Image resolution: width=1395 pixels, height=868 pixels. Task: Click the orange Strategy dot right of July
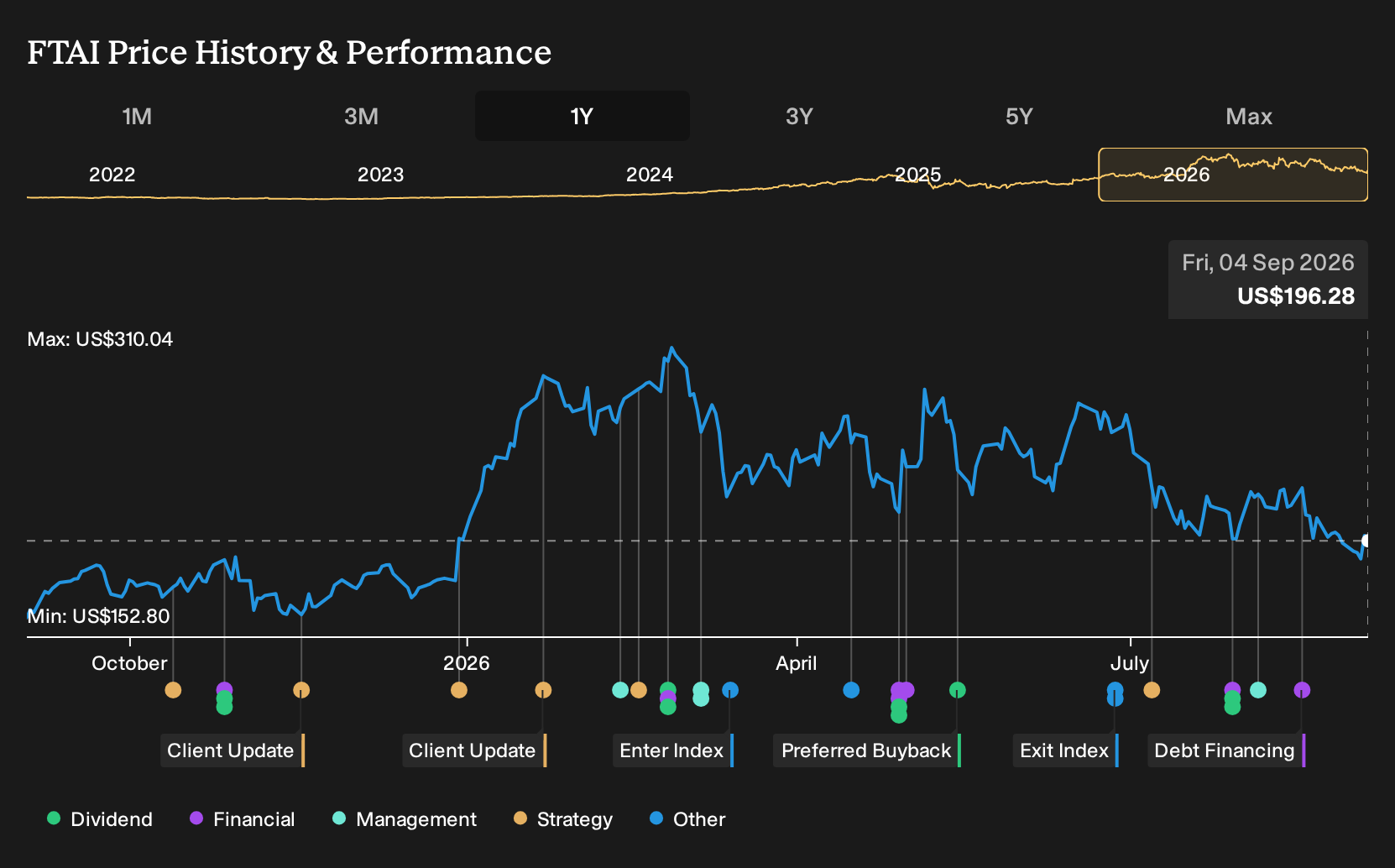click(1152, 690)
